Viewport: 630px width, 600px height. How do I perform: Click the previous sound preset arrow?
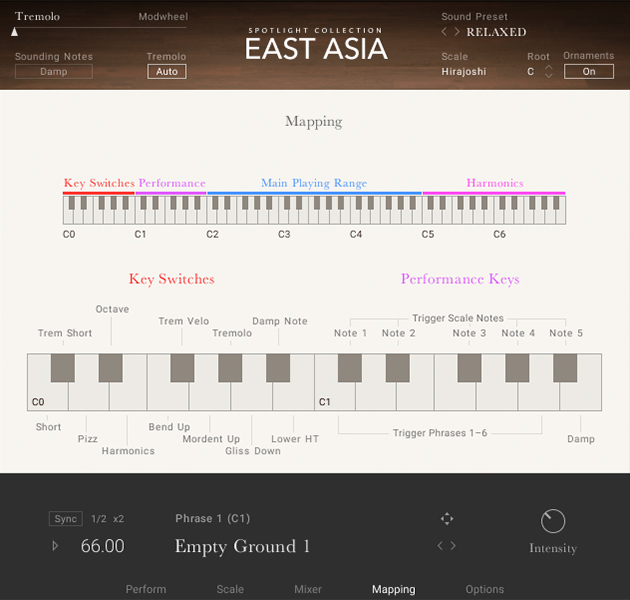(444, 32)
